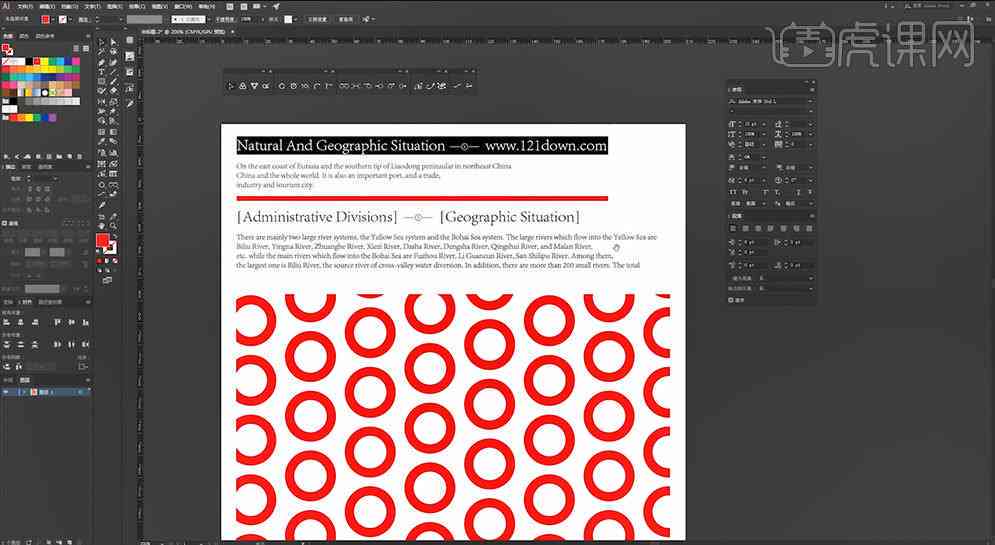
Task: Toggle All Caps (TT) in Character panel
Action: [734, 192]
